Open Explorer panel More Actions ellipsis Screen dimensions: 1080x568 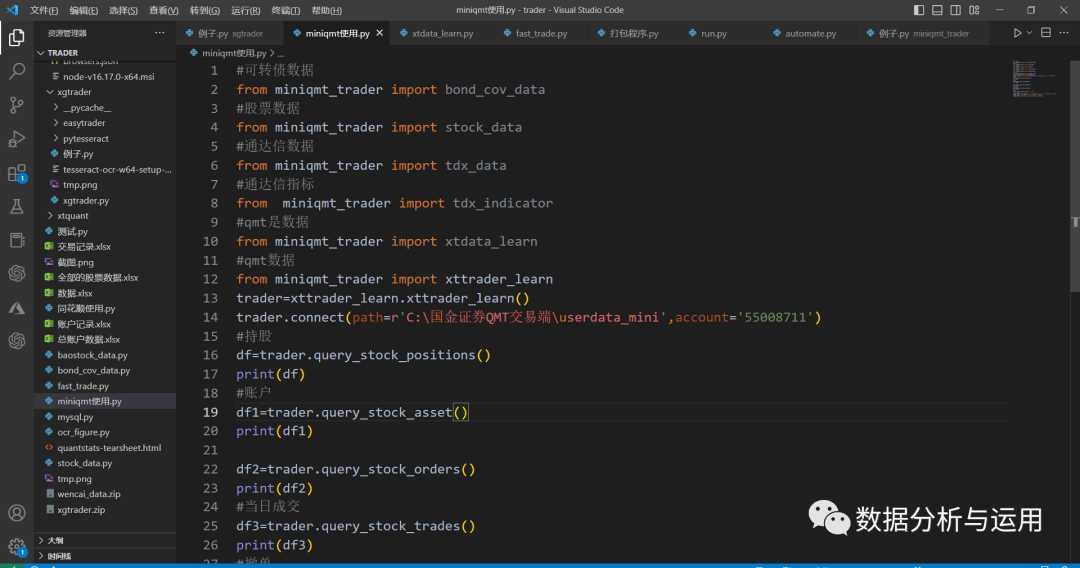coord(160,33)
